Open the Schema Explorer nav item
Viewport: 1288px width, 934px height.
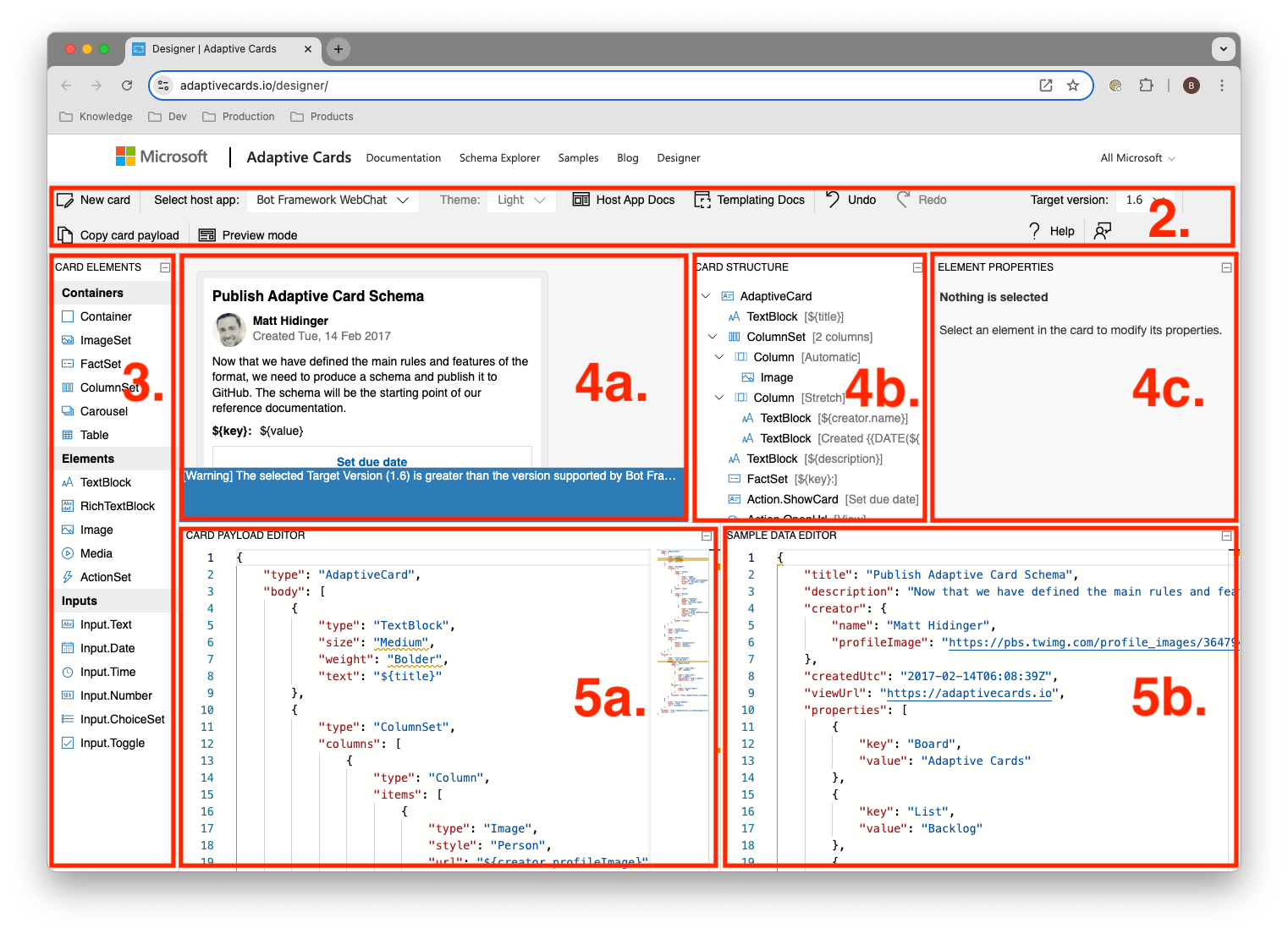499,158
